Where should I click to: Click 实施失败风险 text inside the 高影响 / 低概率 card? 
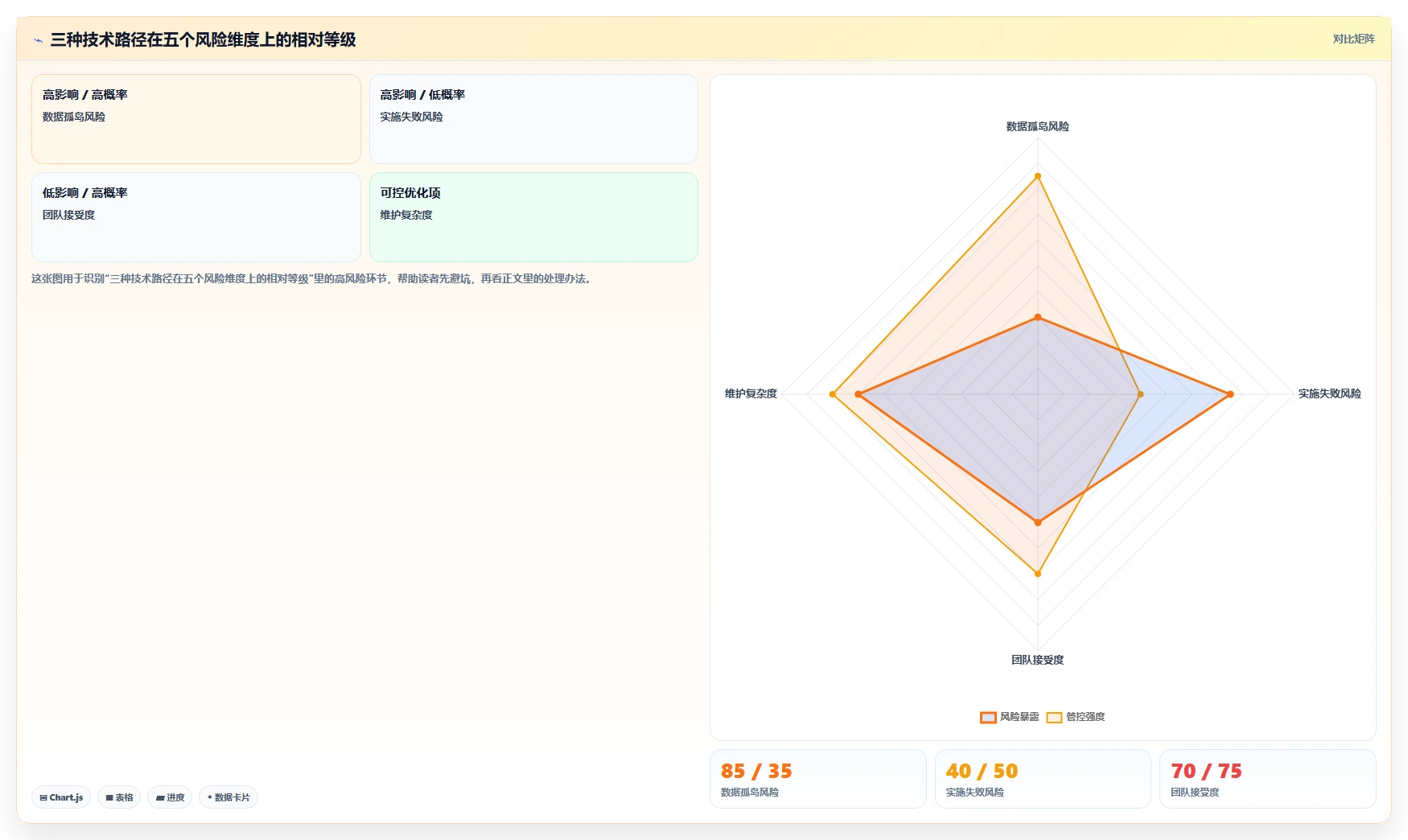pos(411,117)
